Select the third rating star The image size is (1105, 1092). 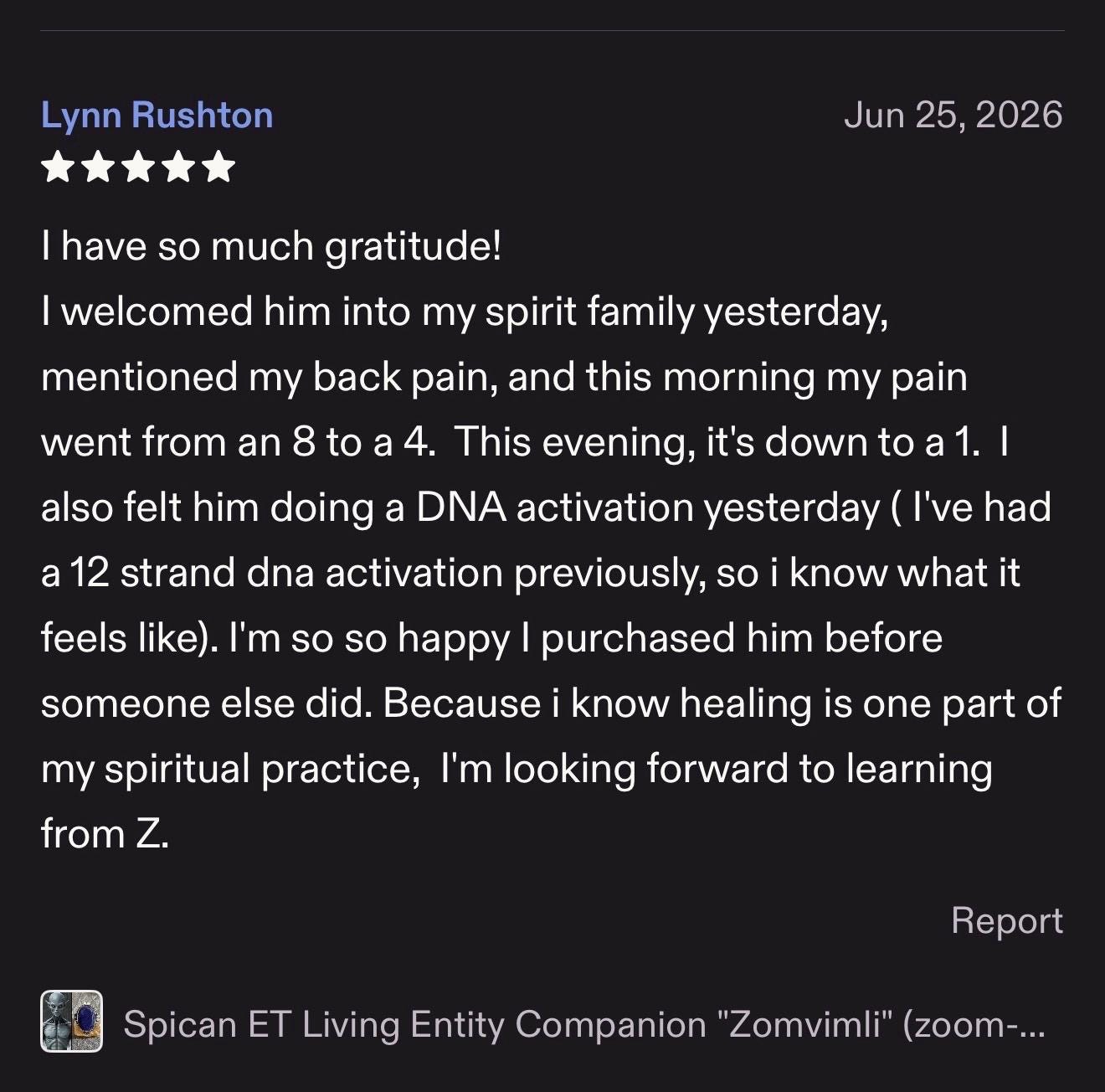pyautogui.click(x=138, y=167)
